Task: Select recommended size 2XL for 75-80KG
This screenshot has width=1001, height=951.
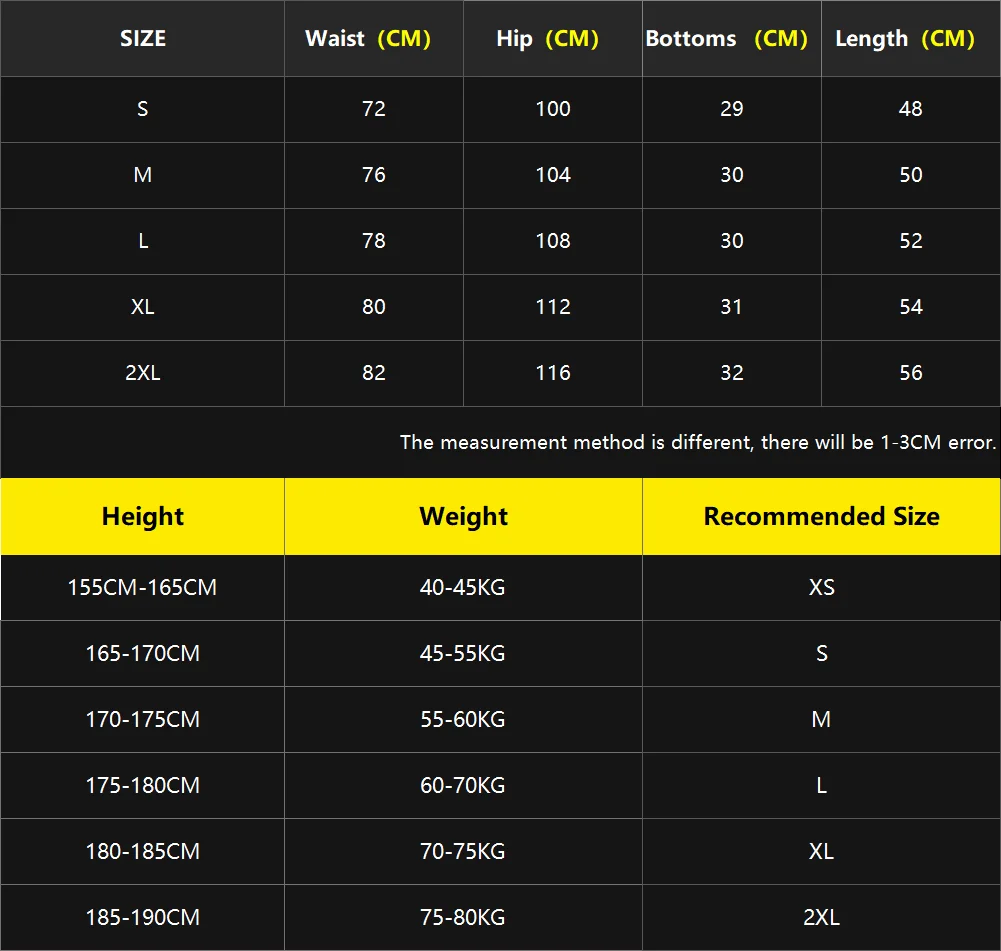Action: pos(822,918)
